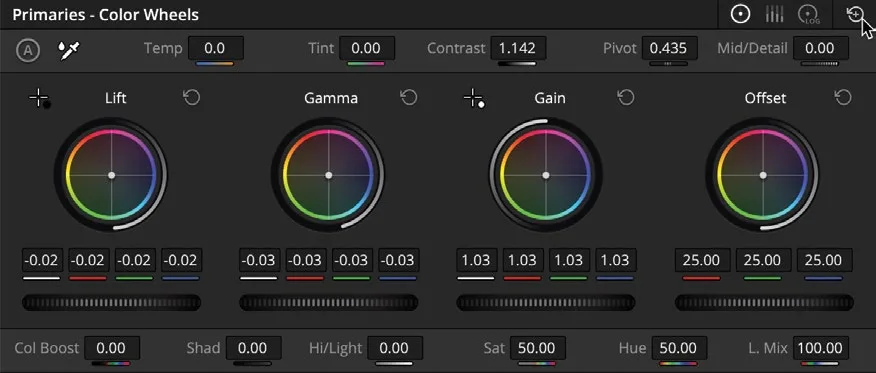Click the Offset master wheel slider
This screenshot has width=876, height=373.
(764, 303)
